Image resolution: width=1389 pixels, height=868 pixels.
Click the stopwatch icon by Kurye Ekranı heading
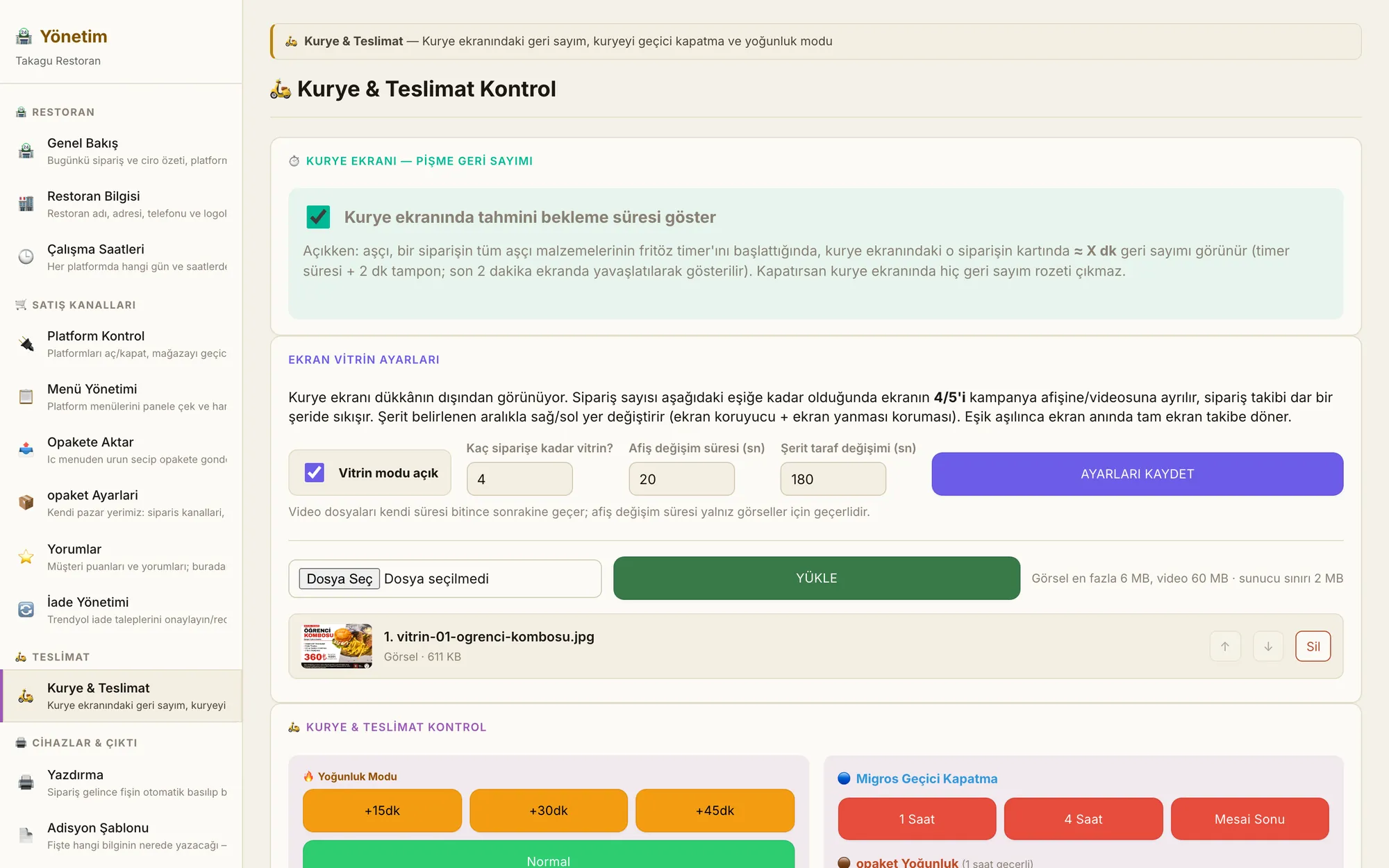point(294,161)
